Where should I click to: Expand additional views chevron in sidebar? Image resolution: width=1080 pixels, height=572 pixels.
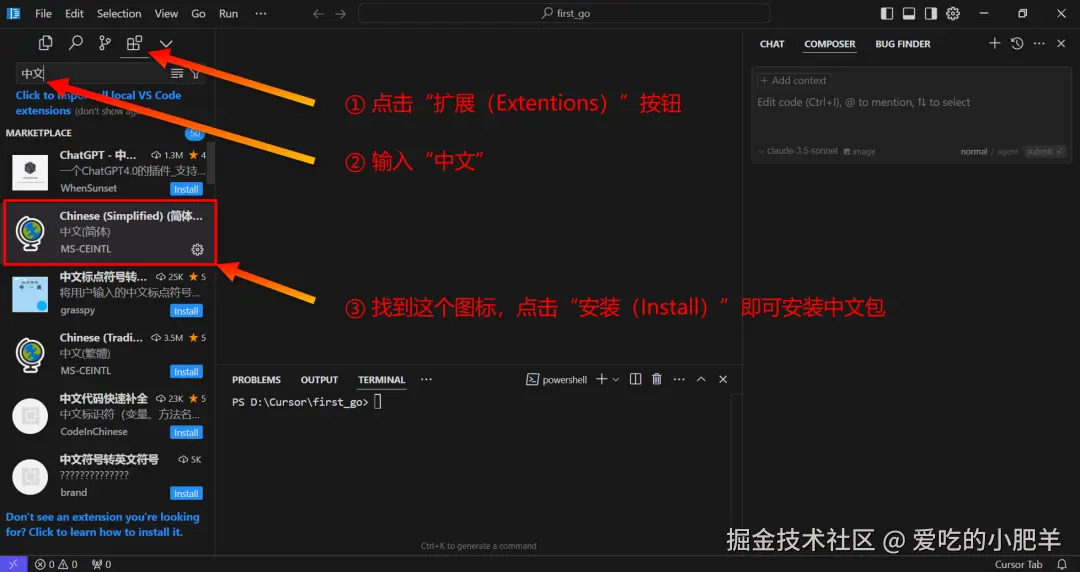166,44
